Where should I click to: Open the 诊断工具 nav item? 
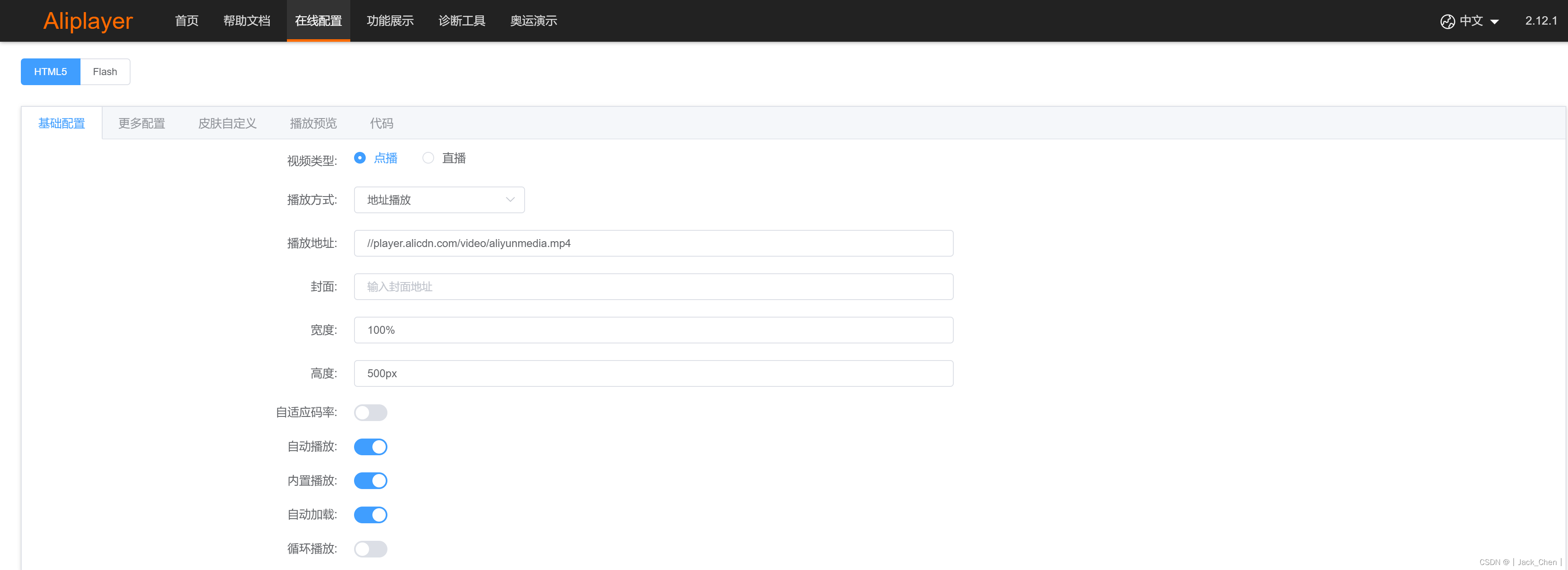462,21
